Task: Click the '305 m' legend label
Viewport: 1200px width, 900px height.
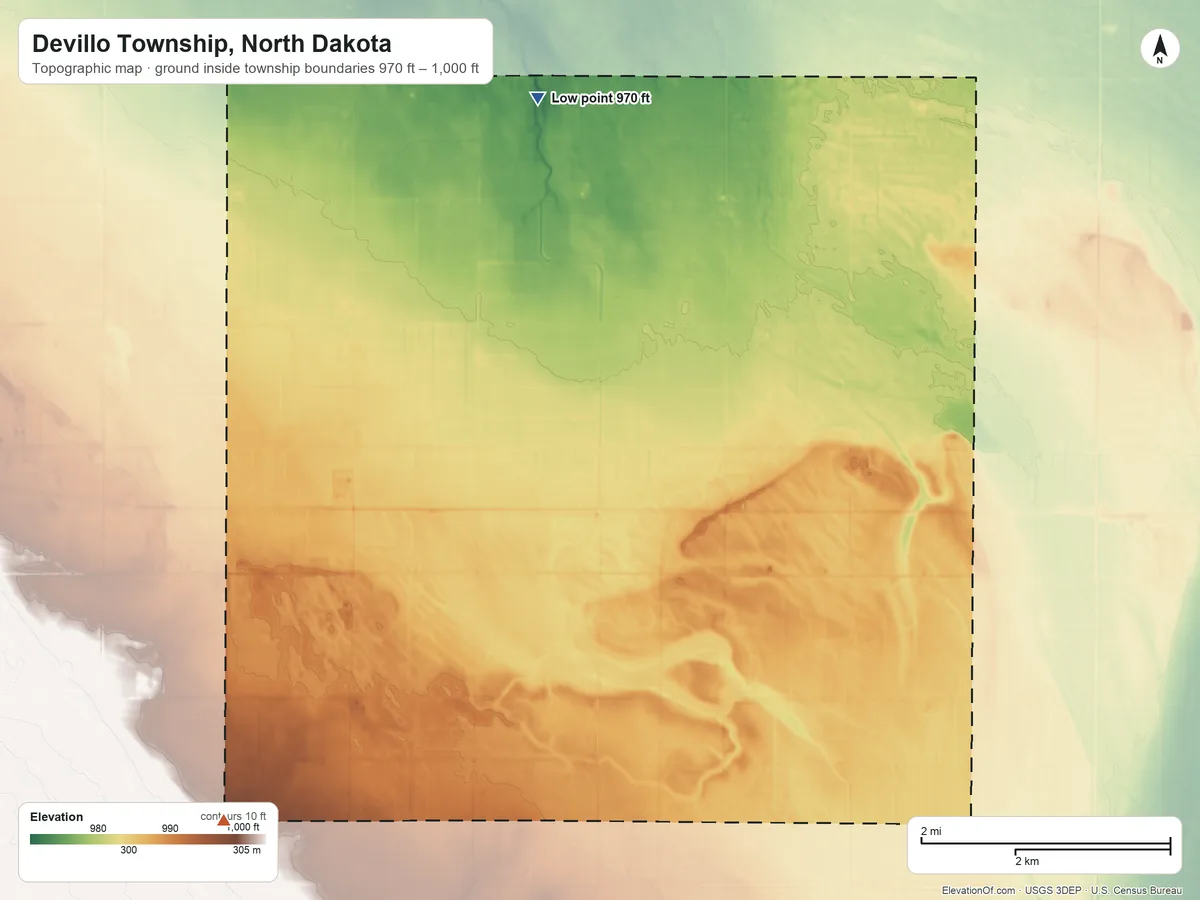Action: click(x=247, y=850)
